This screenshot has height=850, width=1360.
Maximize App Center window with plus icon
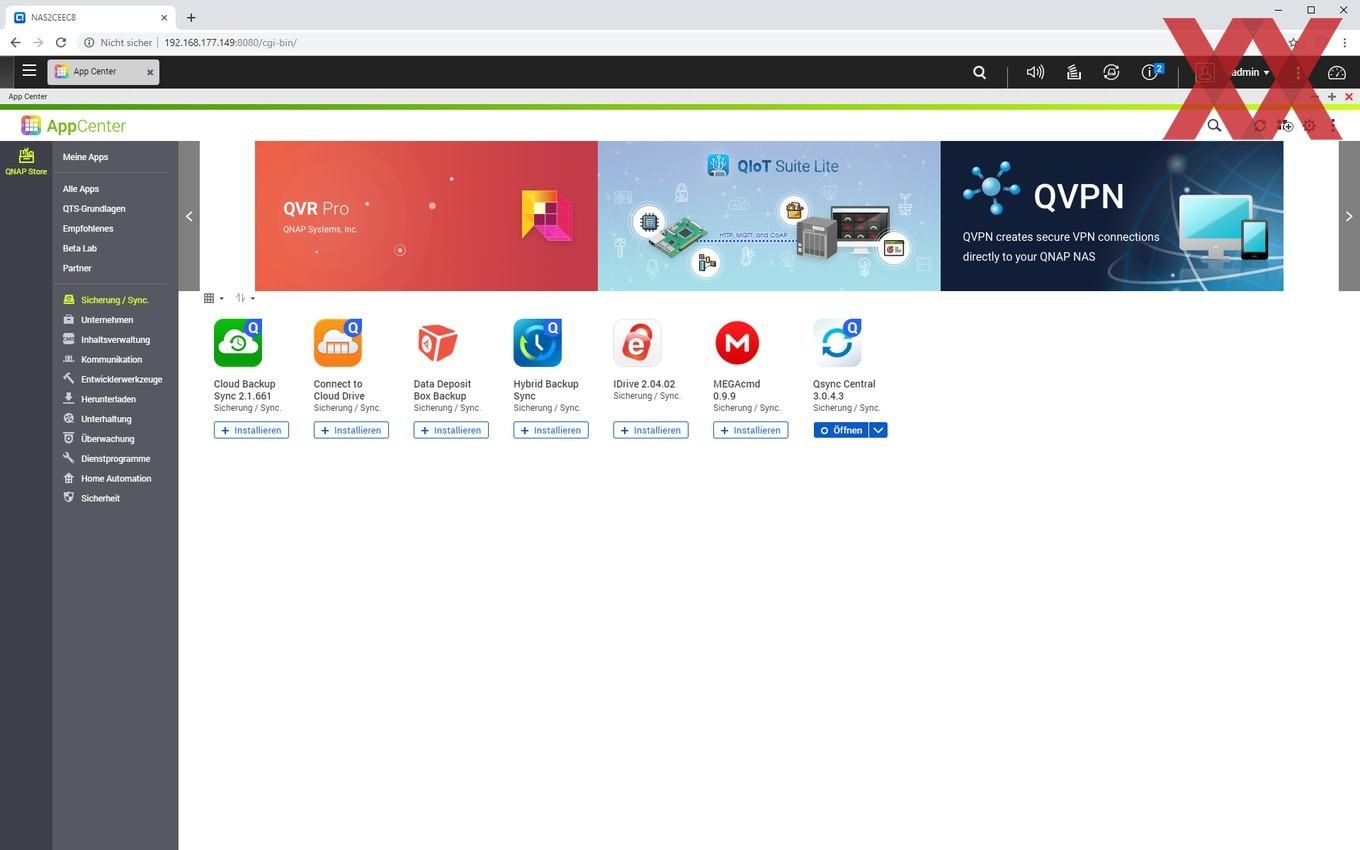[1332, 96]
